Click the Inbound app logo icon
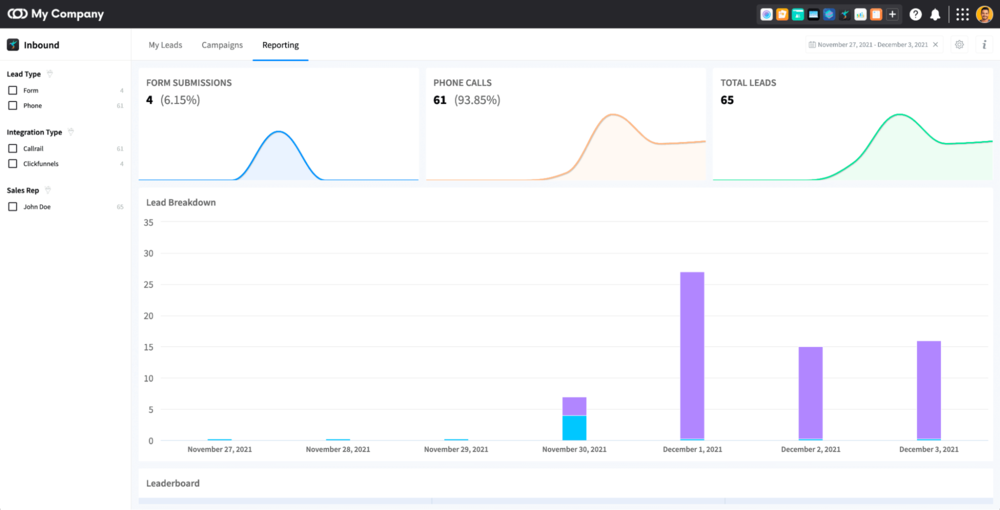 [13, 45]
